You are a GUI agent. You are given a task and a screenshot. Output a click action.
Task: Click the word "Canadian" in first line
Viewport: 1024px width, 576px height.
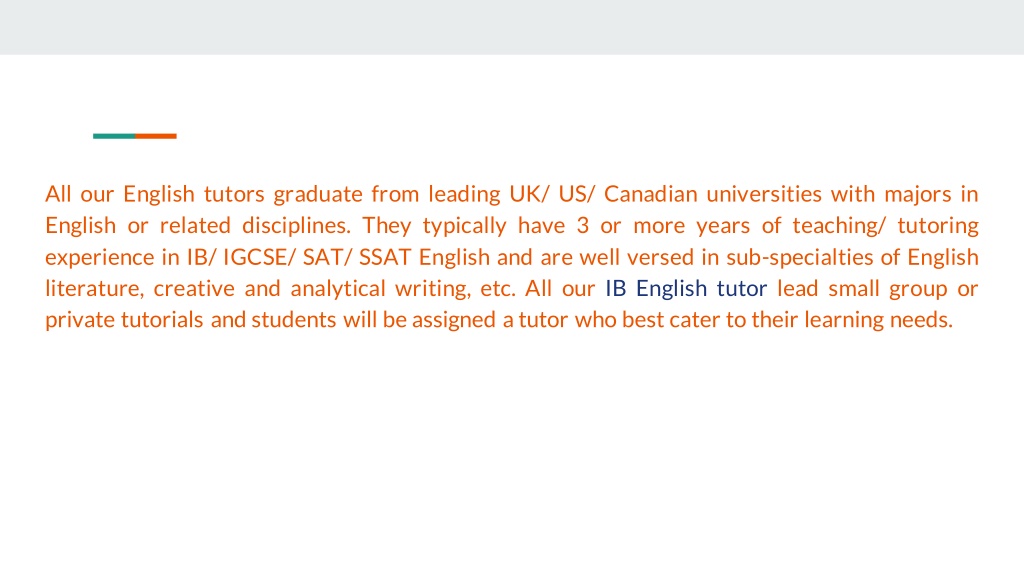[x=650, y=194]
